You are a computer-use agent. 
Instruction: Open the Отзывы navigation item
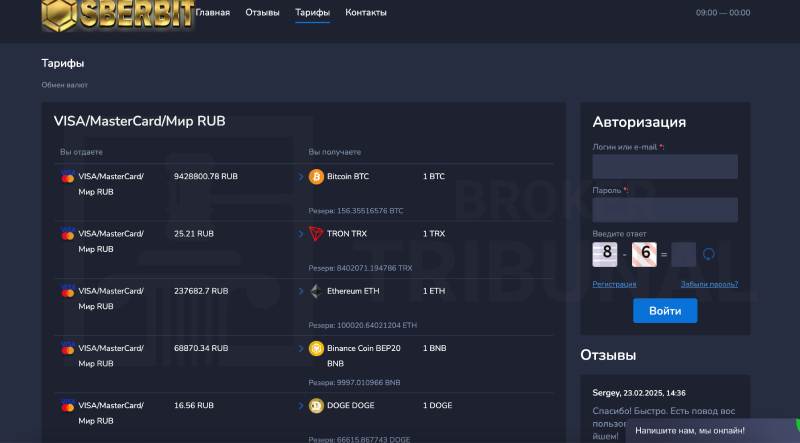click(262, 13)
